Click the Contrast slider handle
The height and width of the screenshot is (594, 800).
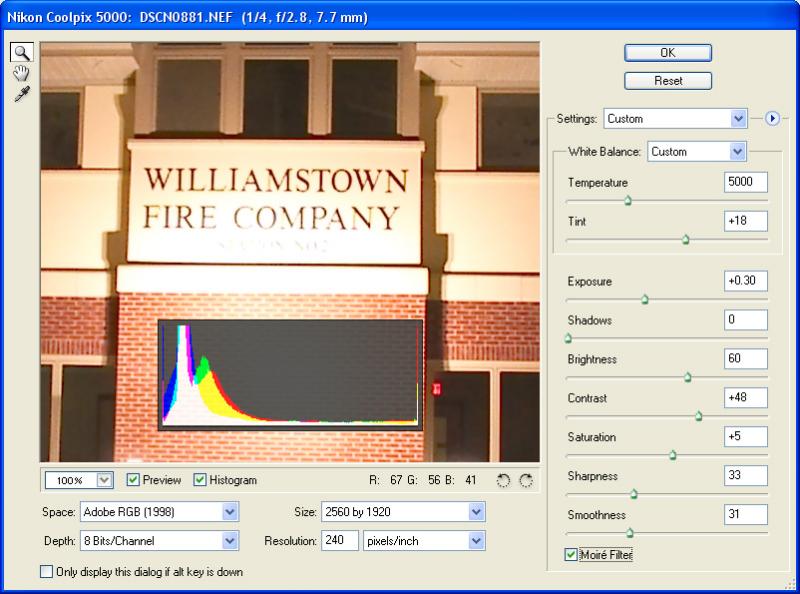point(698,416)
